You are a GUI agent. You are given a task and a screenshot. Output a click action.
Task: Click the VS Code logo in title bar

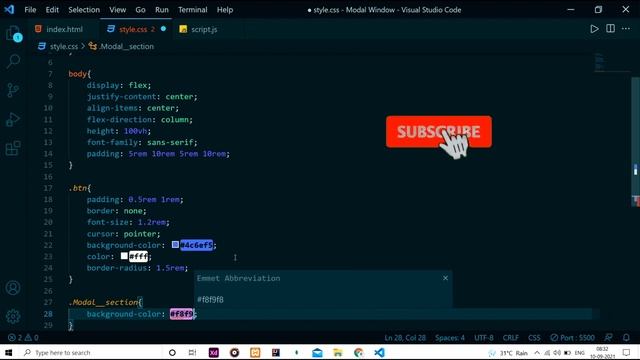tap(9, 9)
